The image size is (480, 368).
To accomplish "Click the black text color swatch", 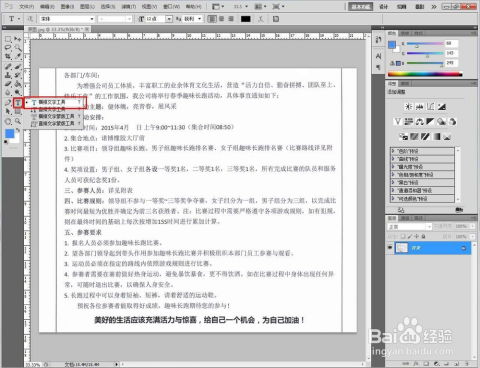I will point(246,19).
